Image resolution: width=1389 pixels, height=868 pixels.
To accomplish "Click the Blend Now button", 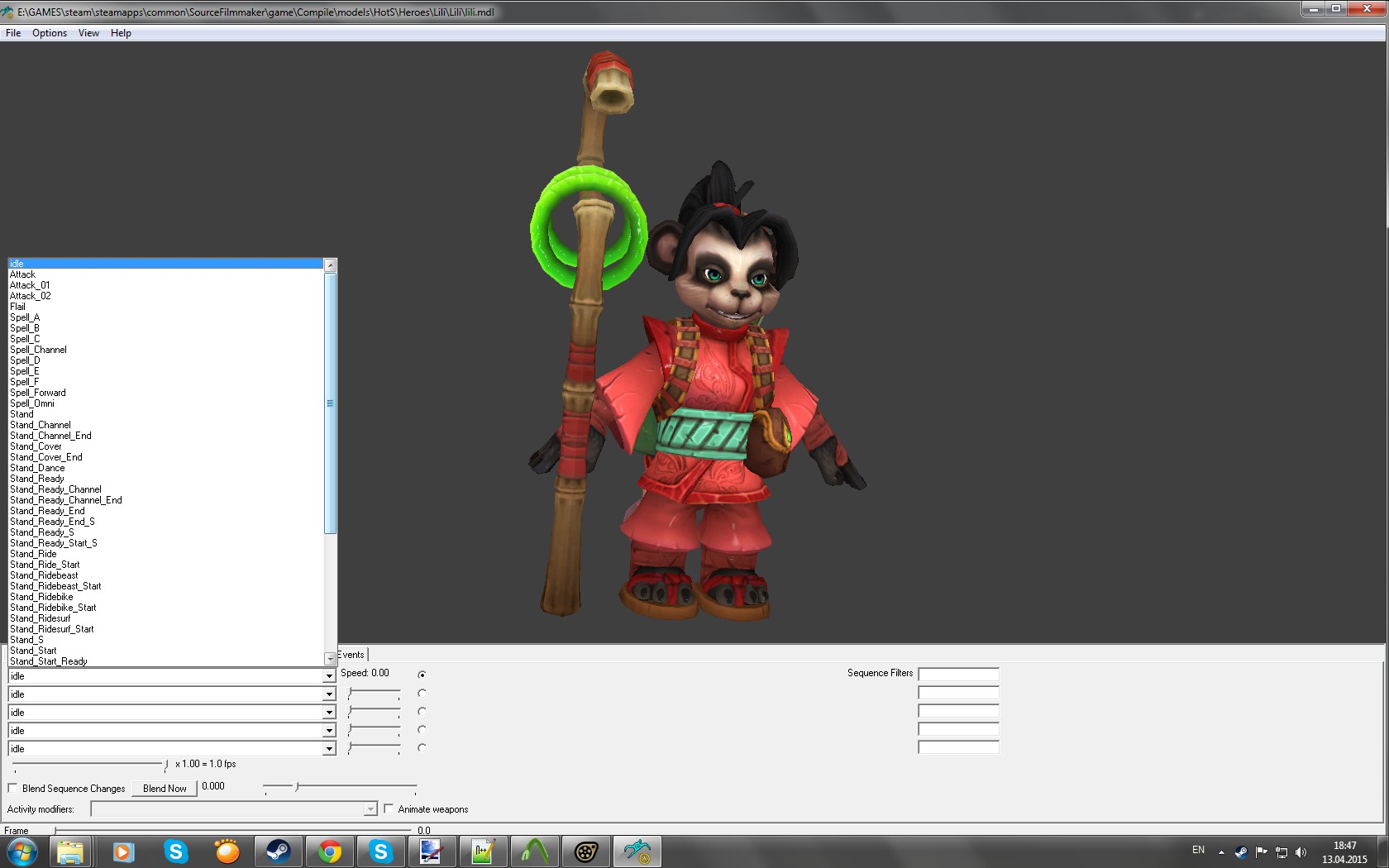I will [165, 789].
